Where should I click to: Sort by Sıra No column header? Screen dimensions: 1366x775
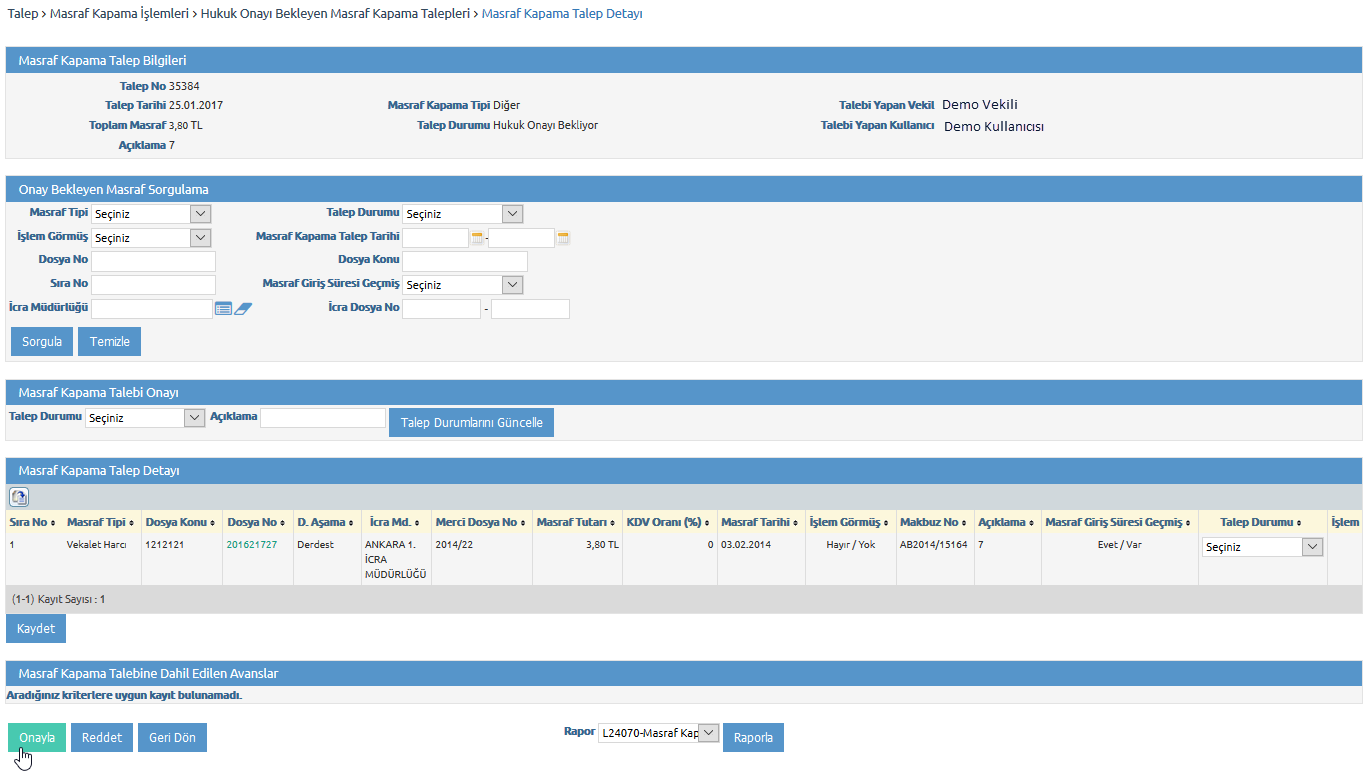pos(31,522)
